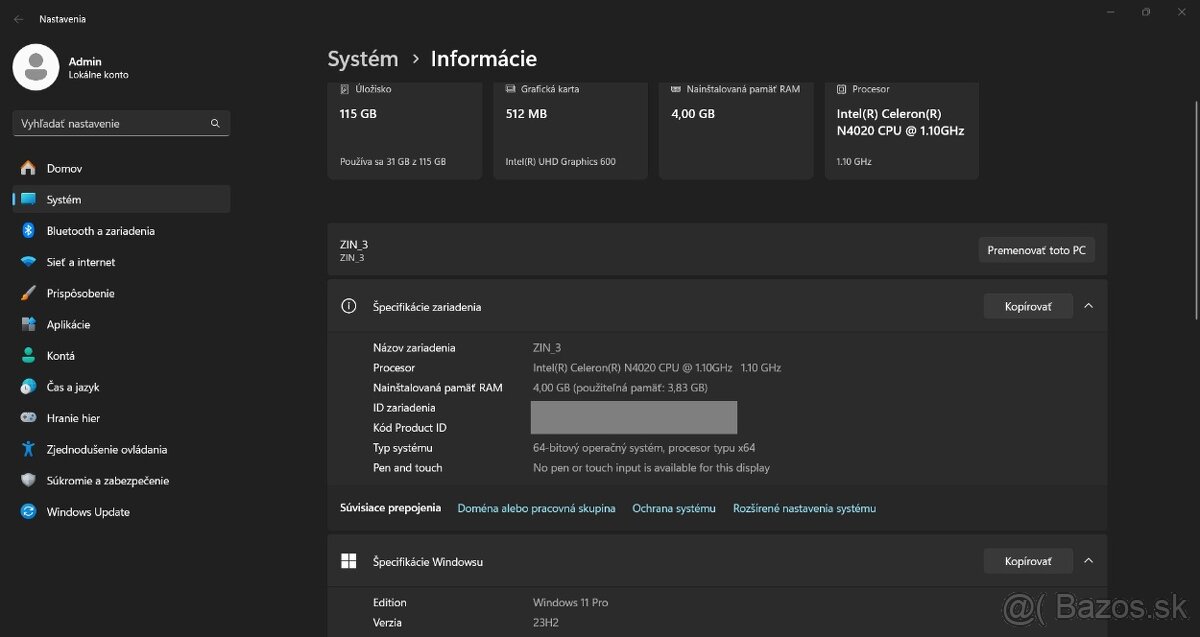The image size is (1200, 637).
Task: Open Súkromie a zabezpečenie settings
Action: pos(107,481)
